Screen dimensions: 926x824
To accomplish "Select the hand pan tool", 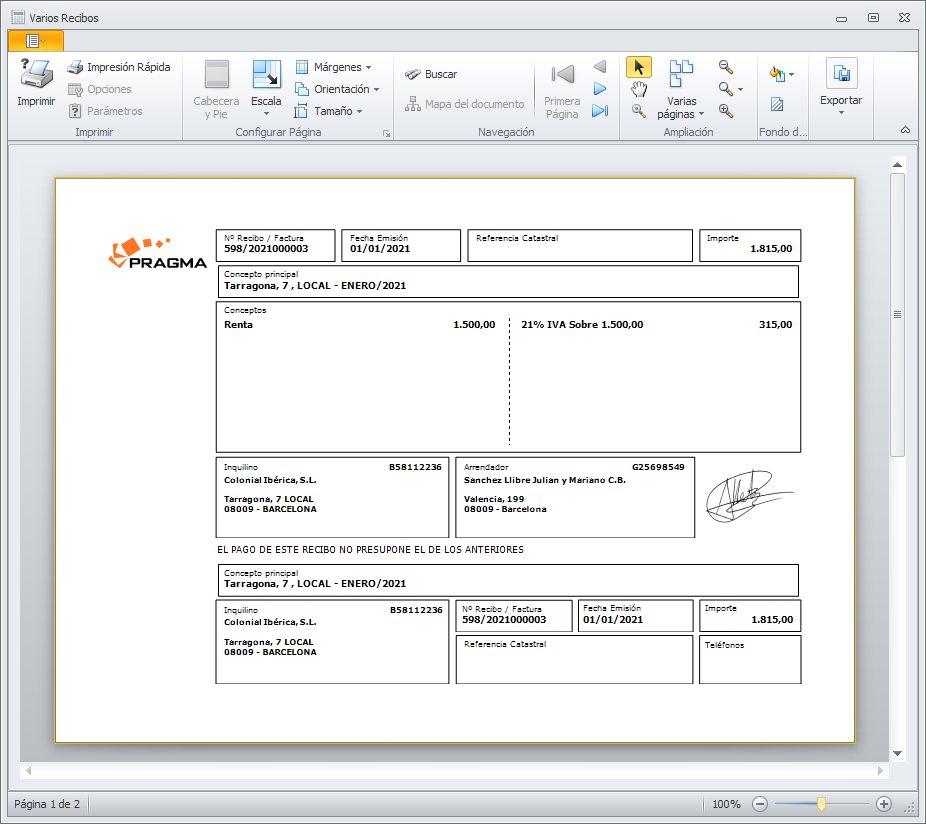I will click(638, 89).
